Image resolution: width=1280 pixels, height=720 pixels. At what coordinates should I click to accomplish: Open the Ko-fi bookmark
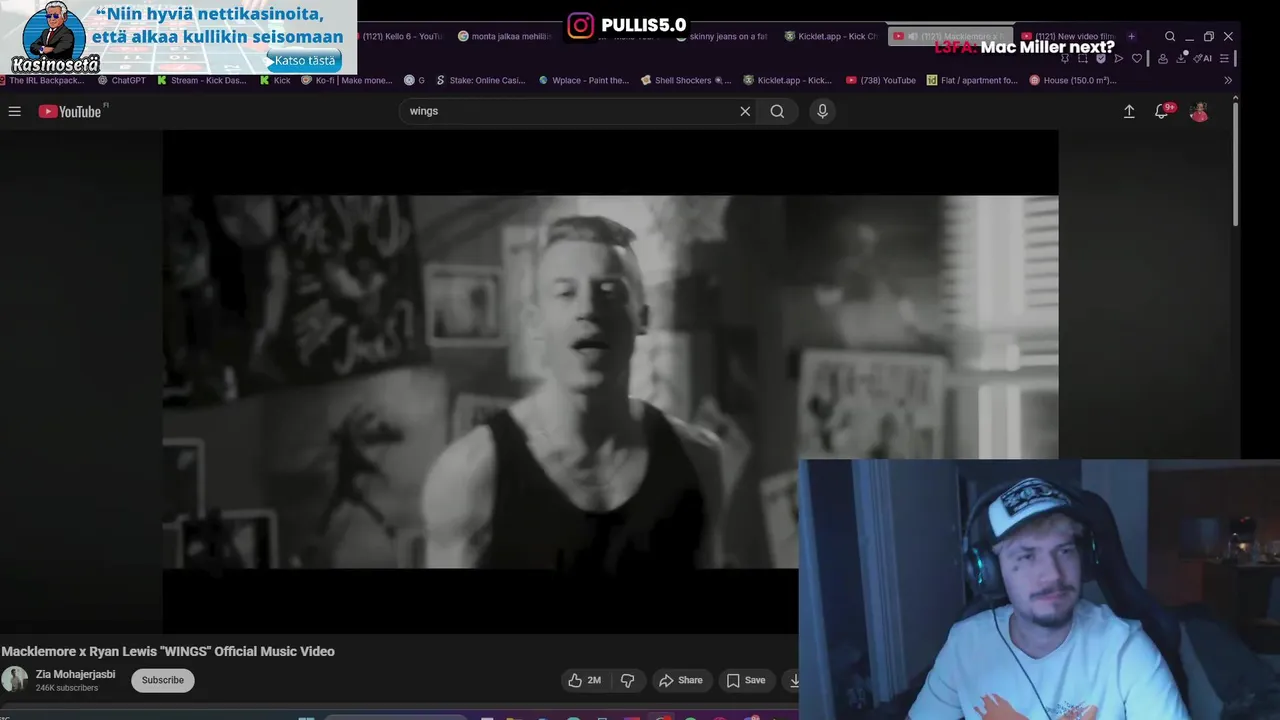point(348,80)
